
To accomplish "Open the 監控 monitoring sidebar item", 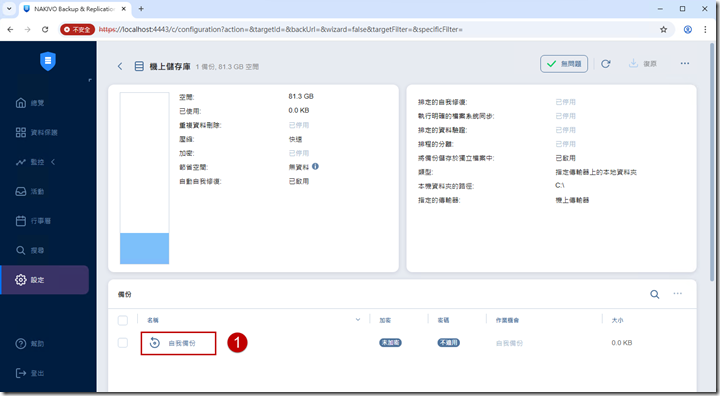I will 30,162.
